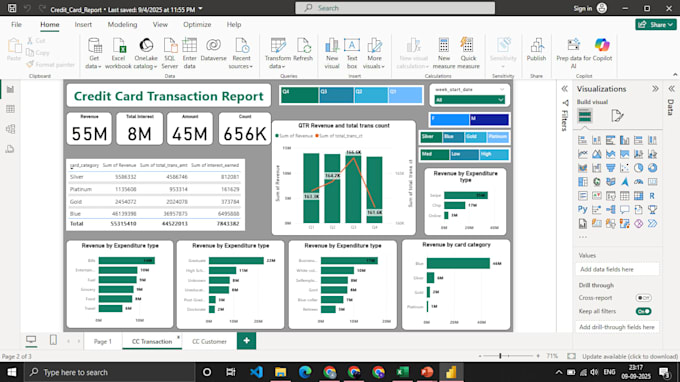Select the Med income slicer tile
This screenshot has height=382, width=680.
435,154
